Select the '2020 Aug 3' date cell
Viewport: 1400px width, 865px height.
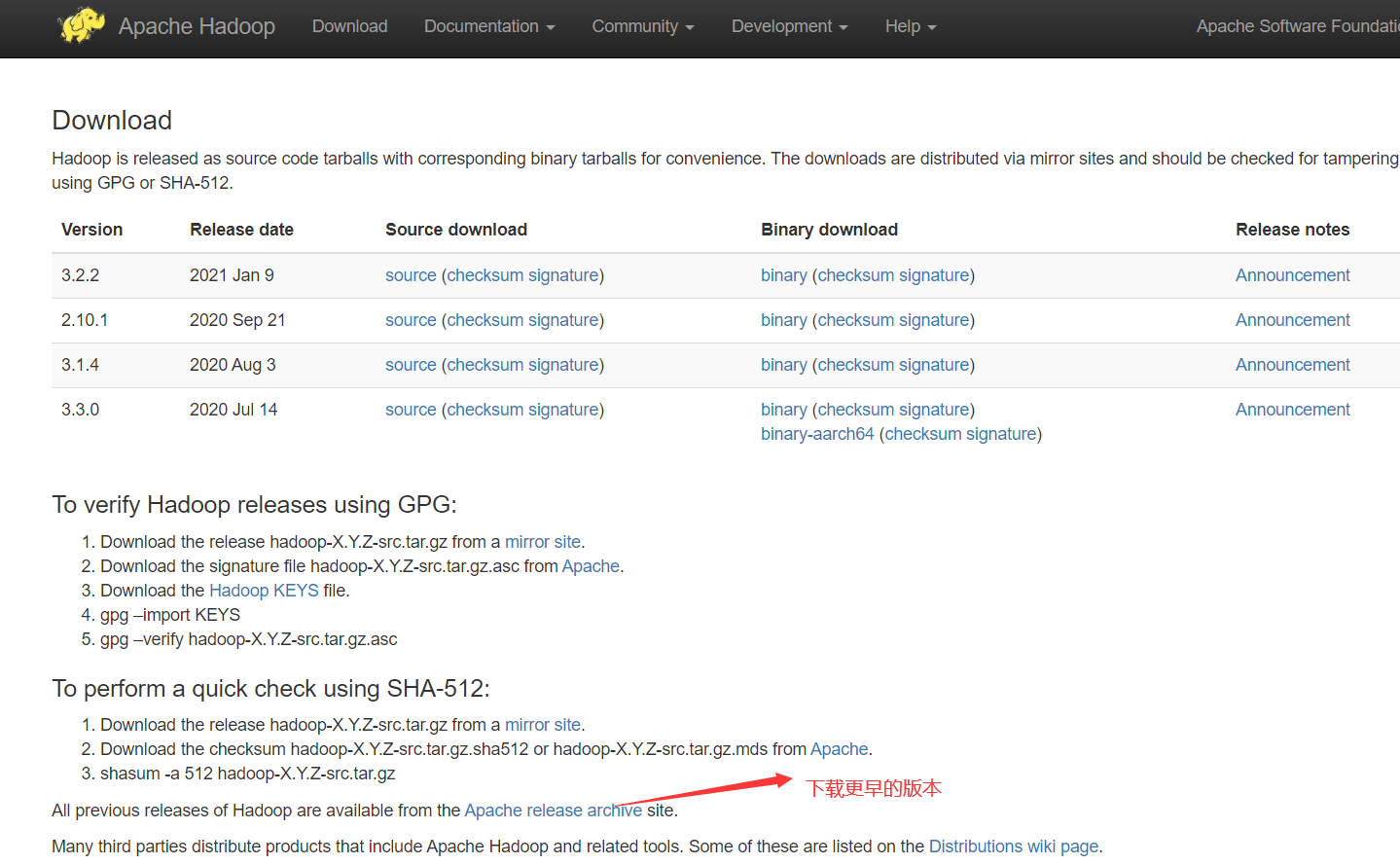(x=233, y=365)
